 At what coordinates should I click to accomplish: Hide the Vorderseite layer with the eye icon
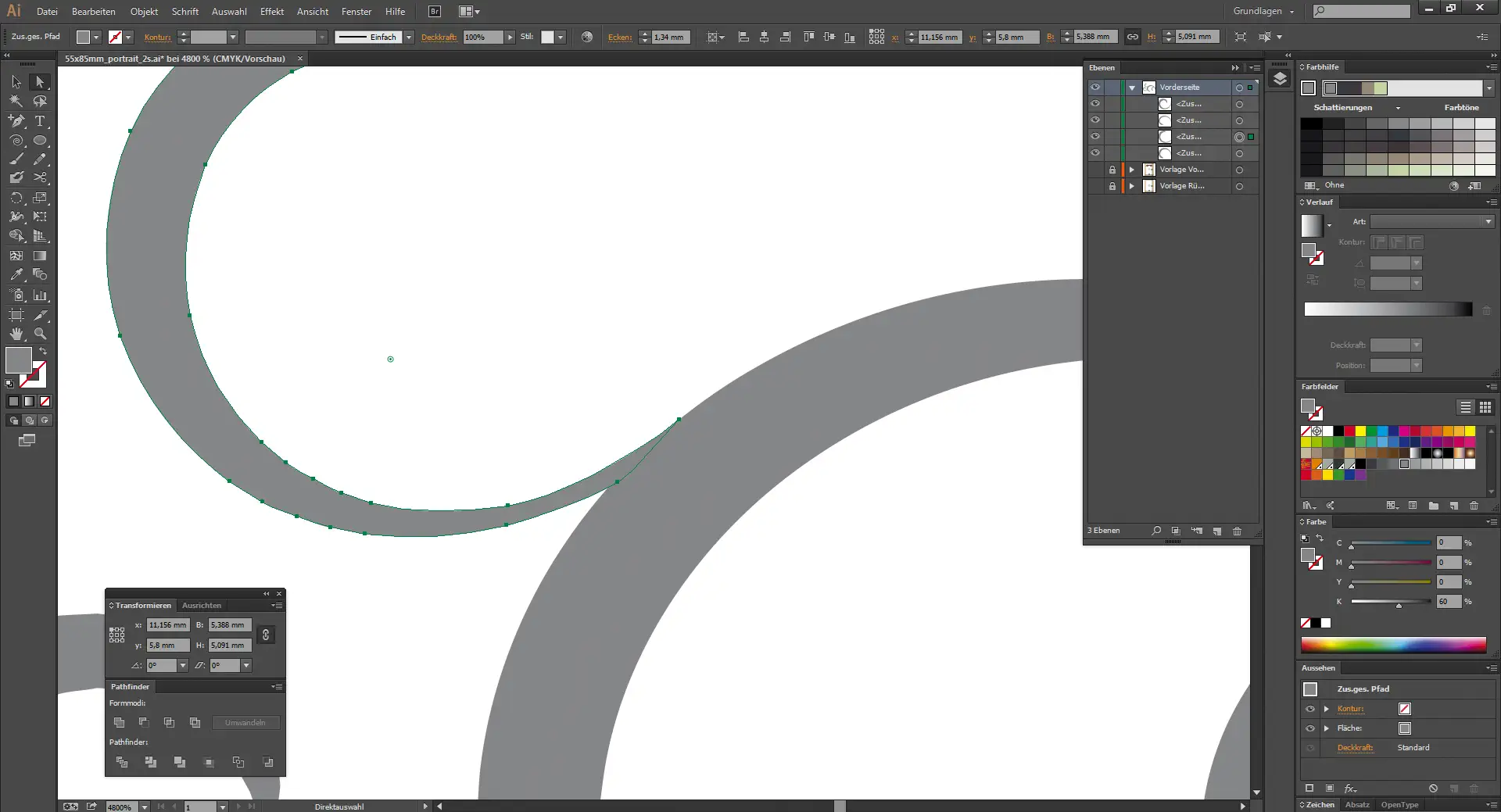(1095, 88)
